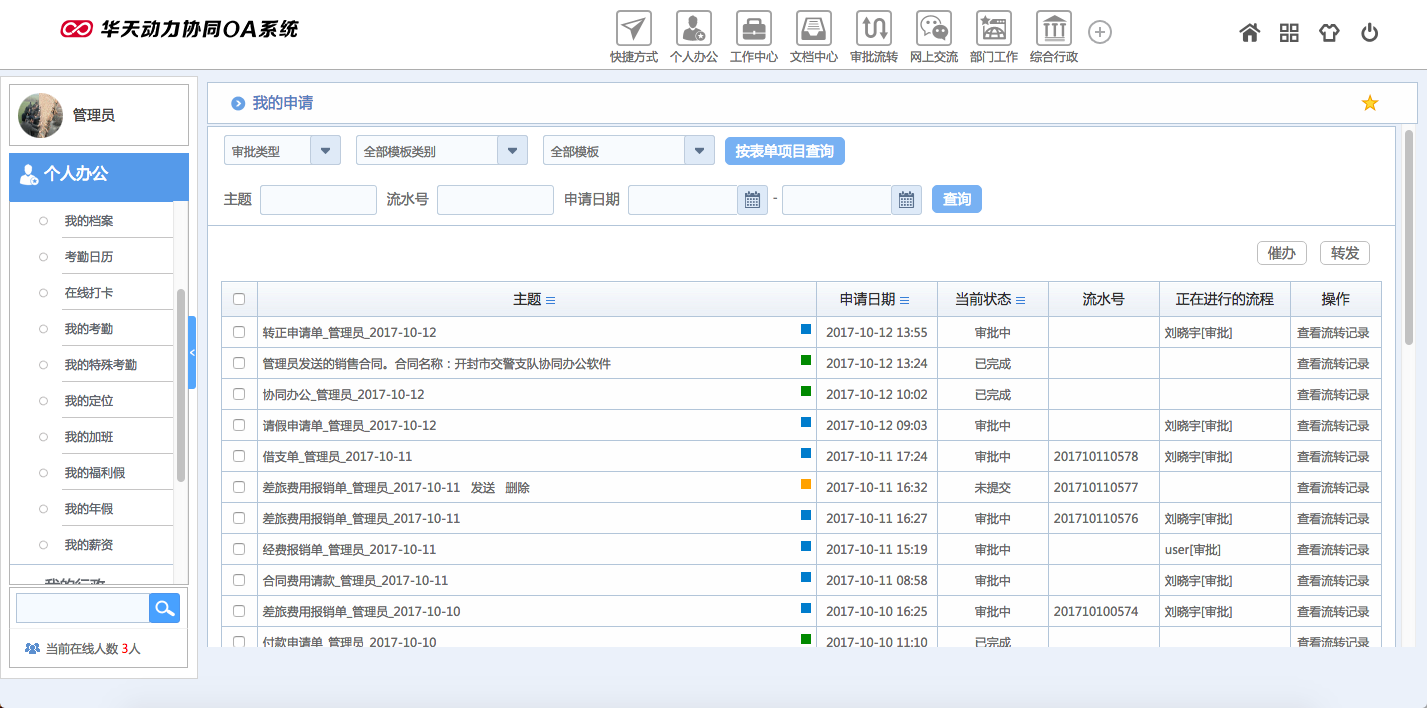The image size is (1427, 708).
Task: Open the 网上交流 online communication icon
Action: (x=933, y=28)
